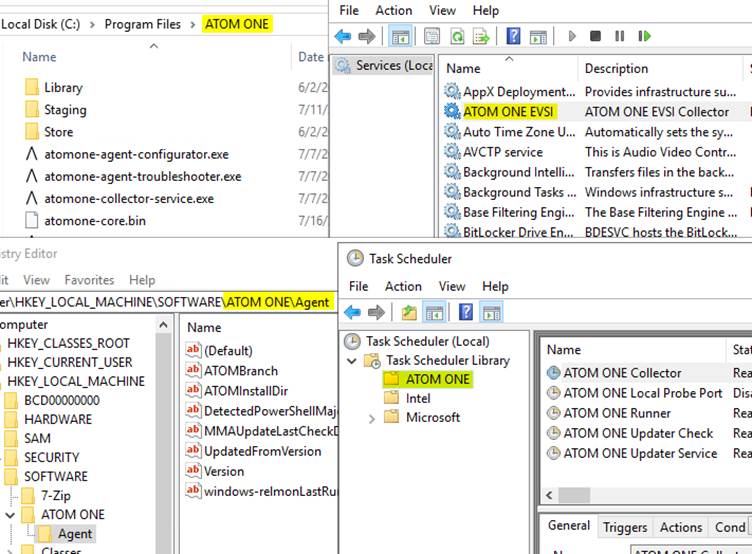Stop the selected service with stop icon
The image size is (752, 554).
595,36
